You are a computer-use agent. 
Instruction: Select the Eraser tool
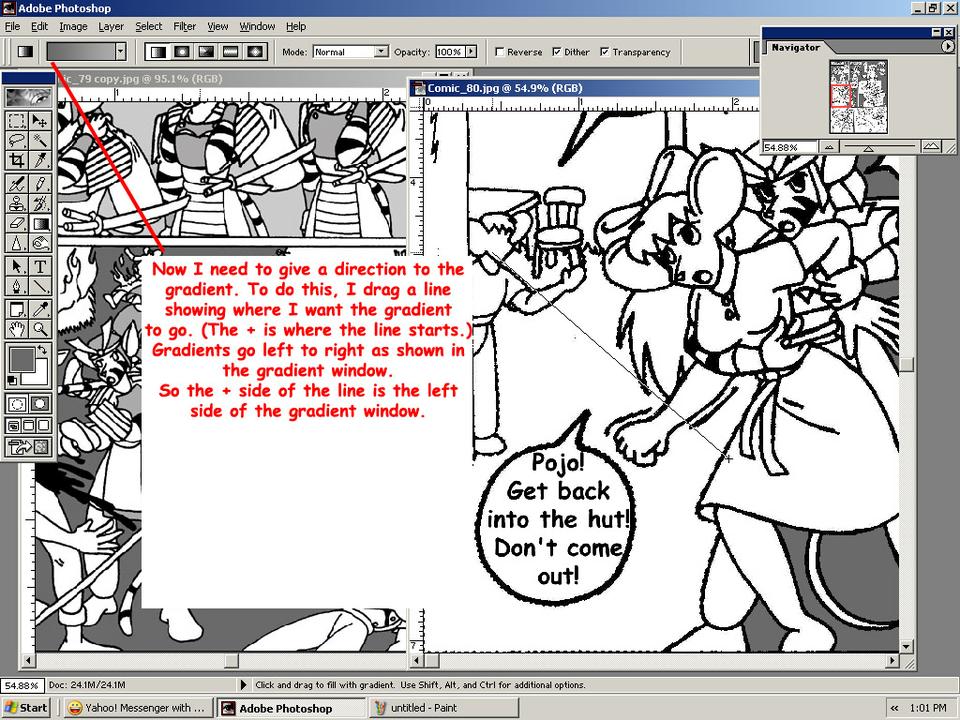(x=17, y=223)
